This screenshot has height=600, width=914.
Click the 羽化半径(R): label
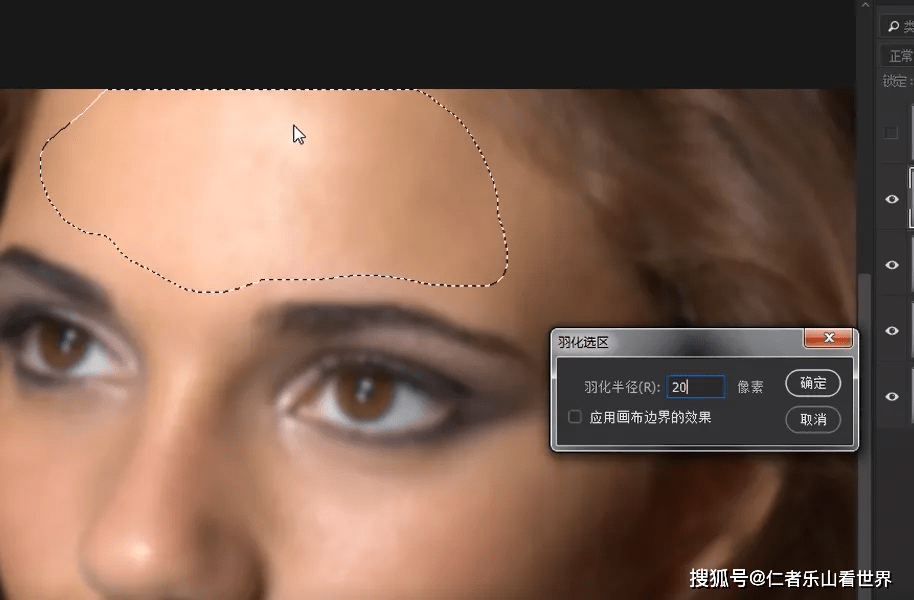pyautogui.click(x=622, y=387)
